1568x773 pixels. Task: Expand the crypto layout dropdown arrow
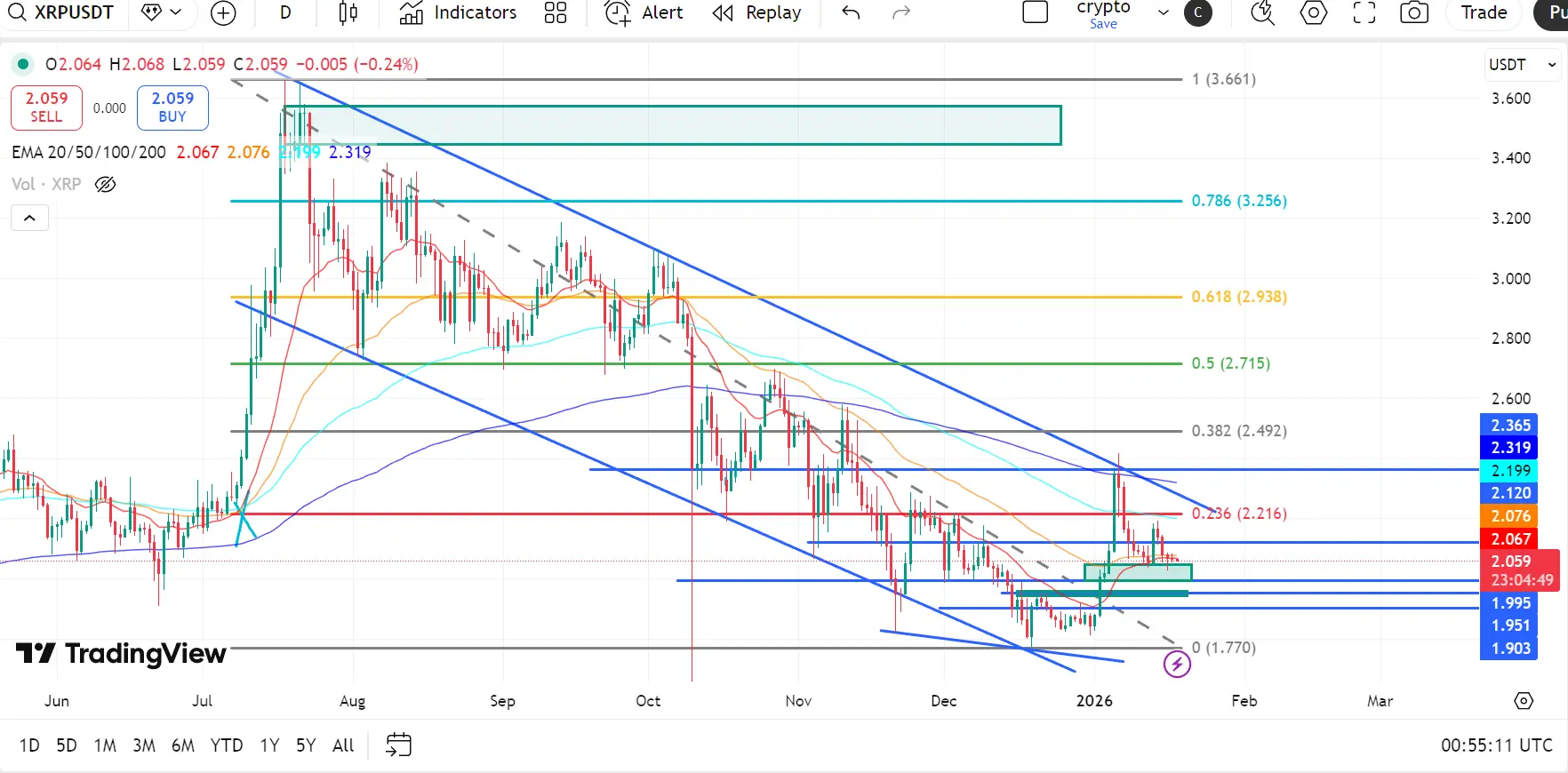click(1163, 12)
